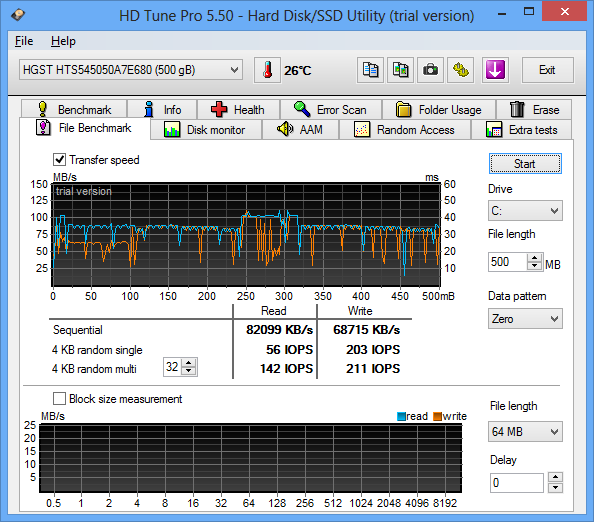Click the Exit button
The image size is (594, 522).
point(547,70)
